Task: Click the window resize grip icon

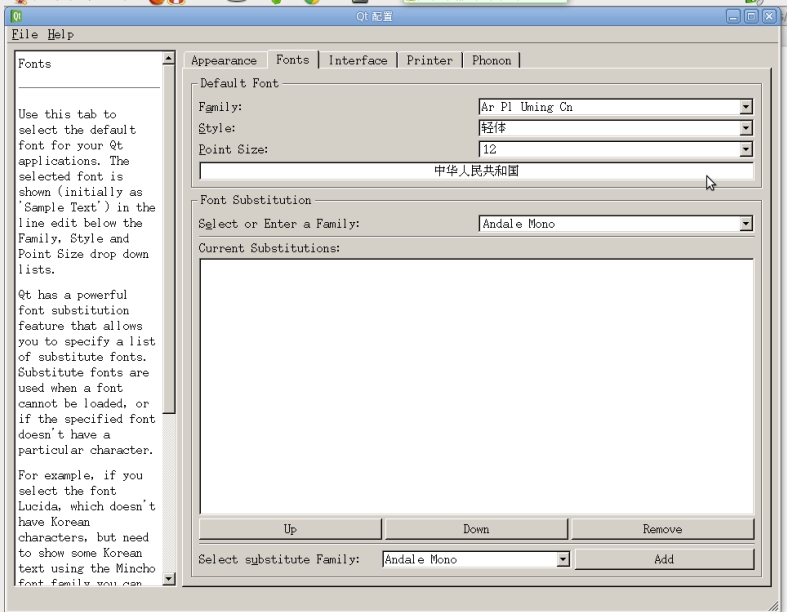Action: (773, 605)
